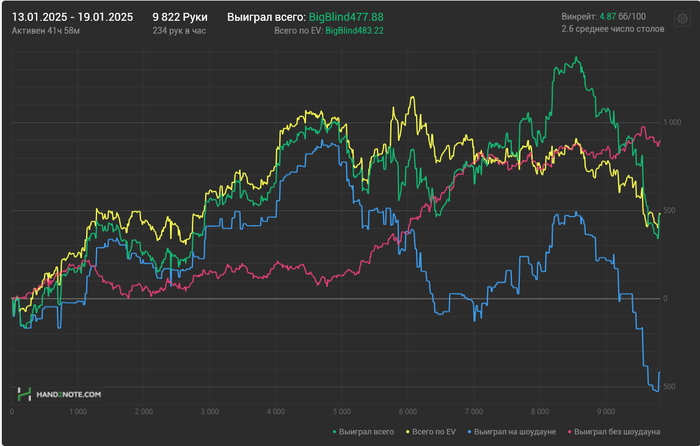The image size is (700, 446).
Task: Toggle the yellow 'Всего по EV' legend dot
Action: 408,432
